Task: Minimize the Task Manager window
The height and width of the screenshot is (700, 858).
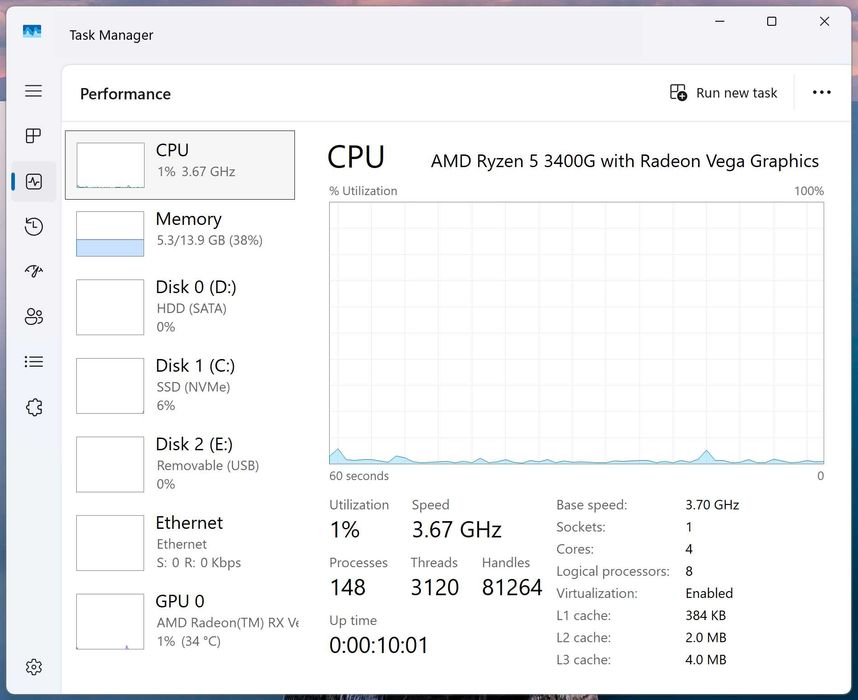Action: point(720,21)
